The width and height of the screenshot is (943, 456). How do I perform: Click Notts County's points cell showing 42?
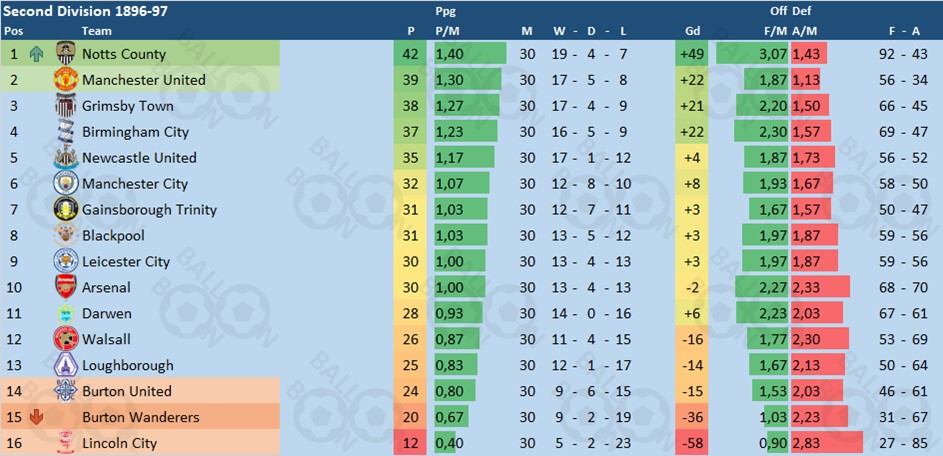410,54
